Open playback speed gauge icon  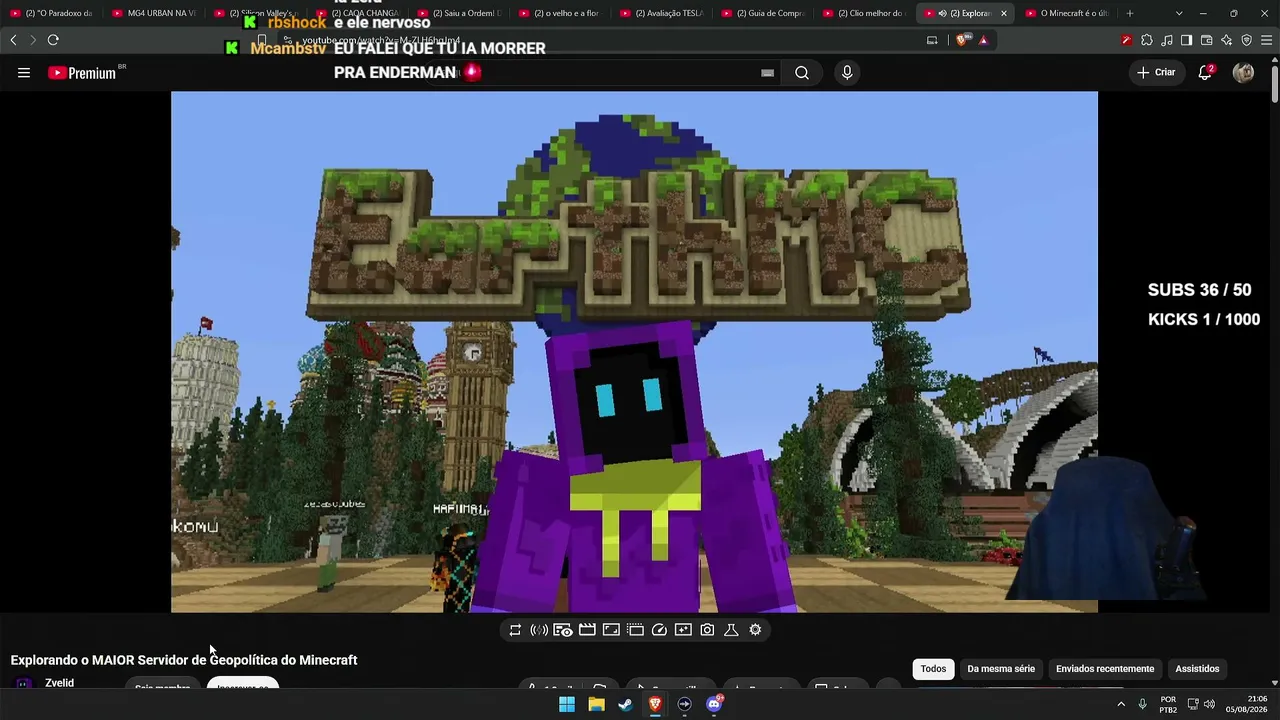[659, 630]
